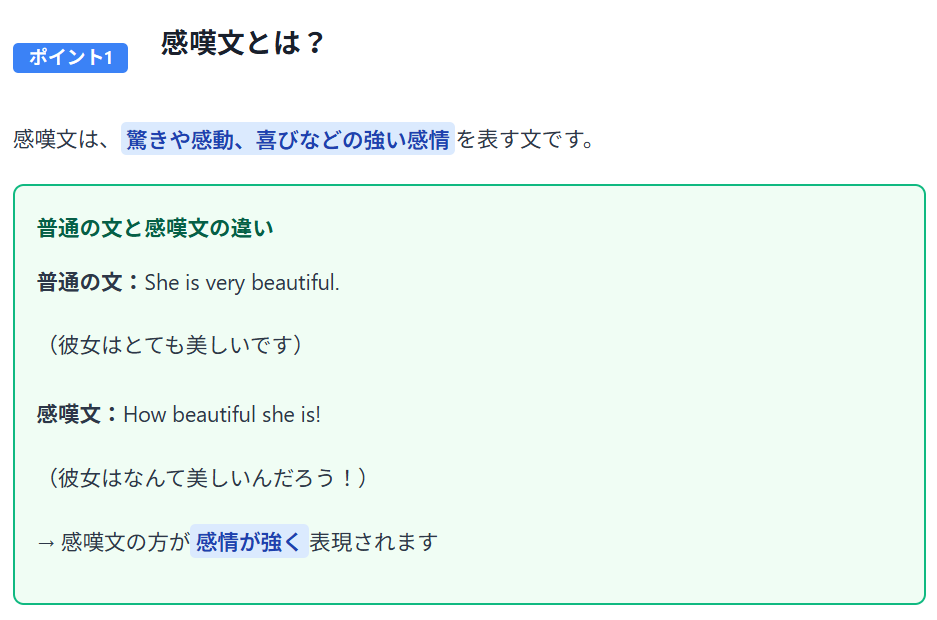Click the sentence She is very beautiful.
Viewport: 937px width, 620px height.
pyautogui.click(x=242, y=283)
